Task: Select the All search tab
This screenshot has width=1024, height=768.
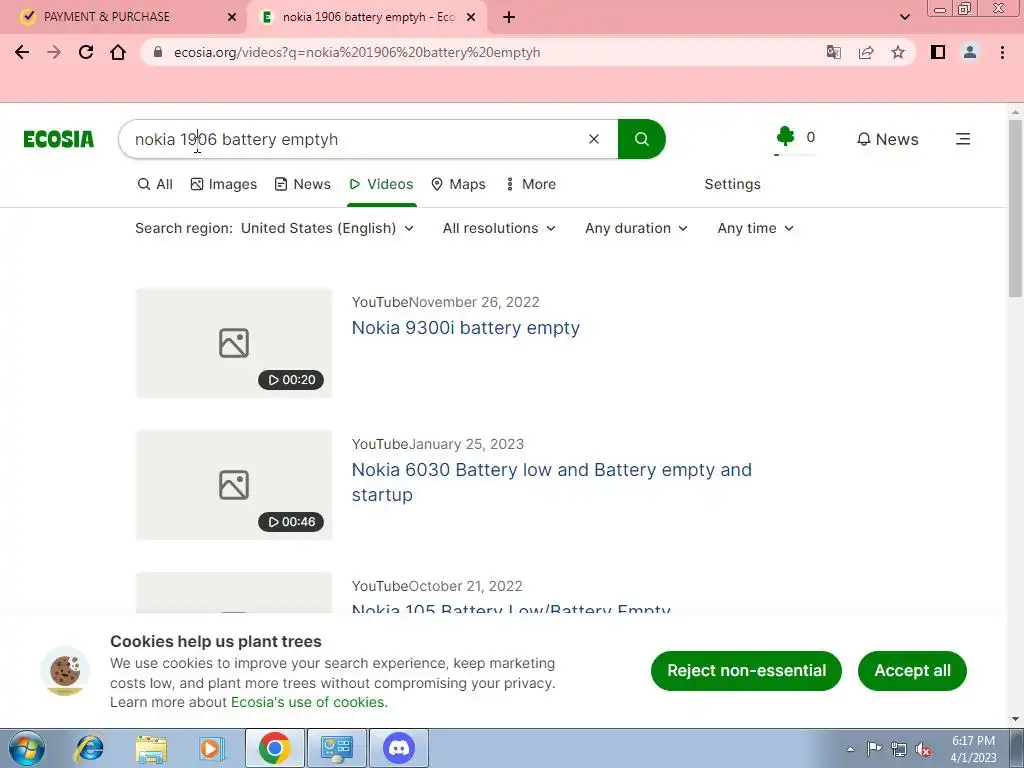Action: coord(155,184)
